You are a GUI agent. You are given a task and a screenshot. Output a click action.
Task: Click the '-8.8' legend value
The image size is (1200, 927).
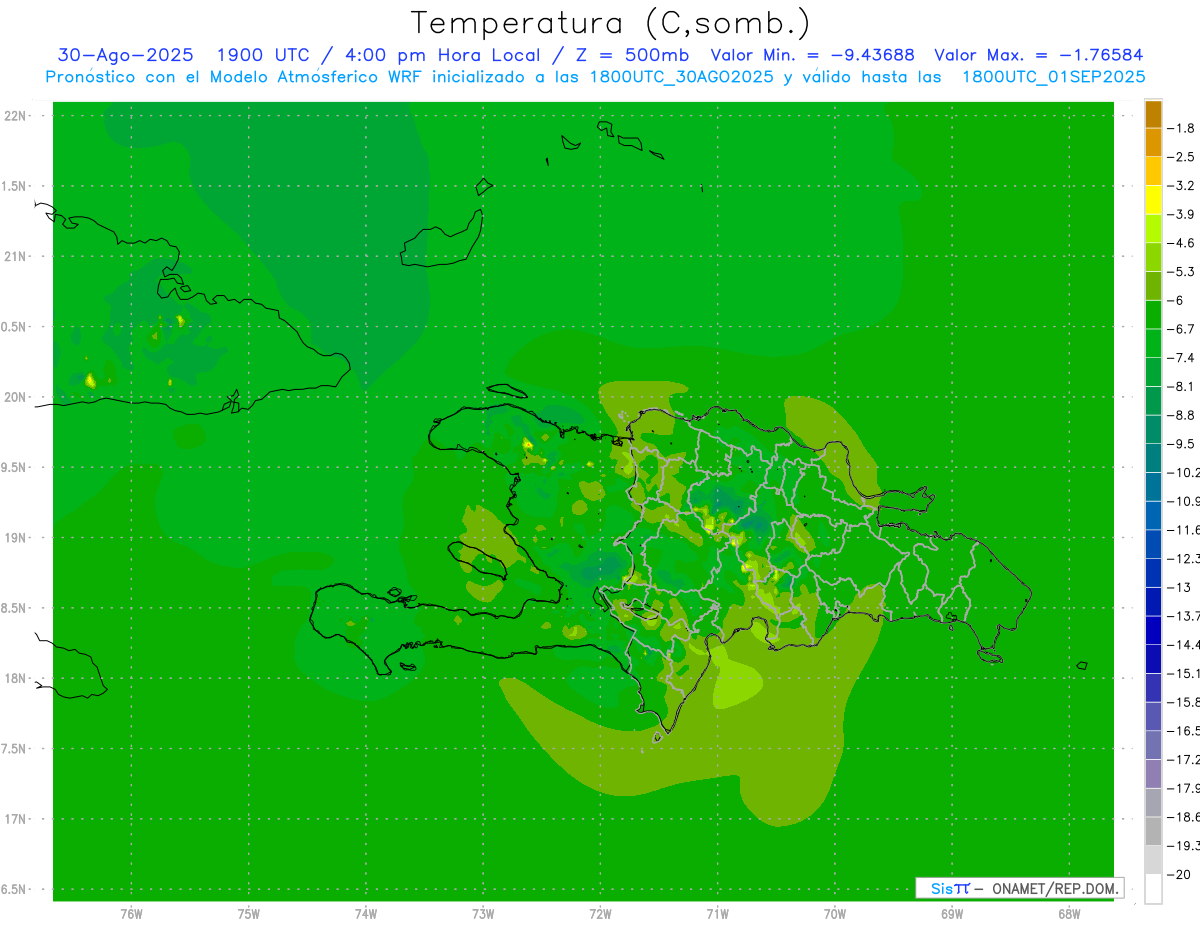[x=1182, y=415]
